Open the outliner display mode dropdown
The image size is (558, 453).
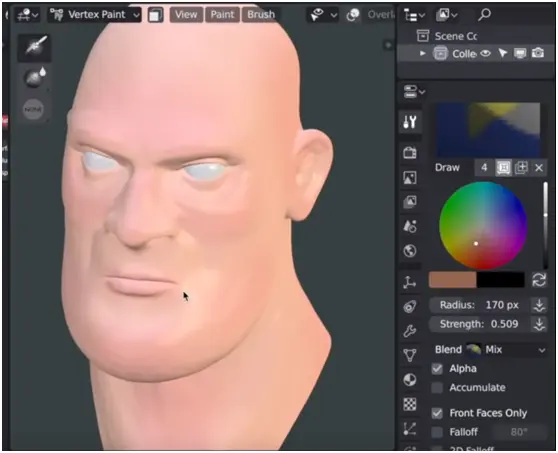click(446, 15)
